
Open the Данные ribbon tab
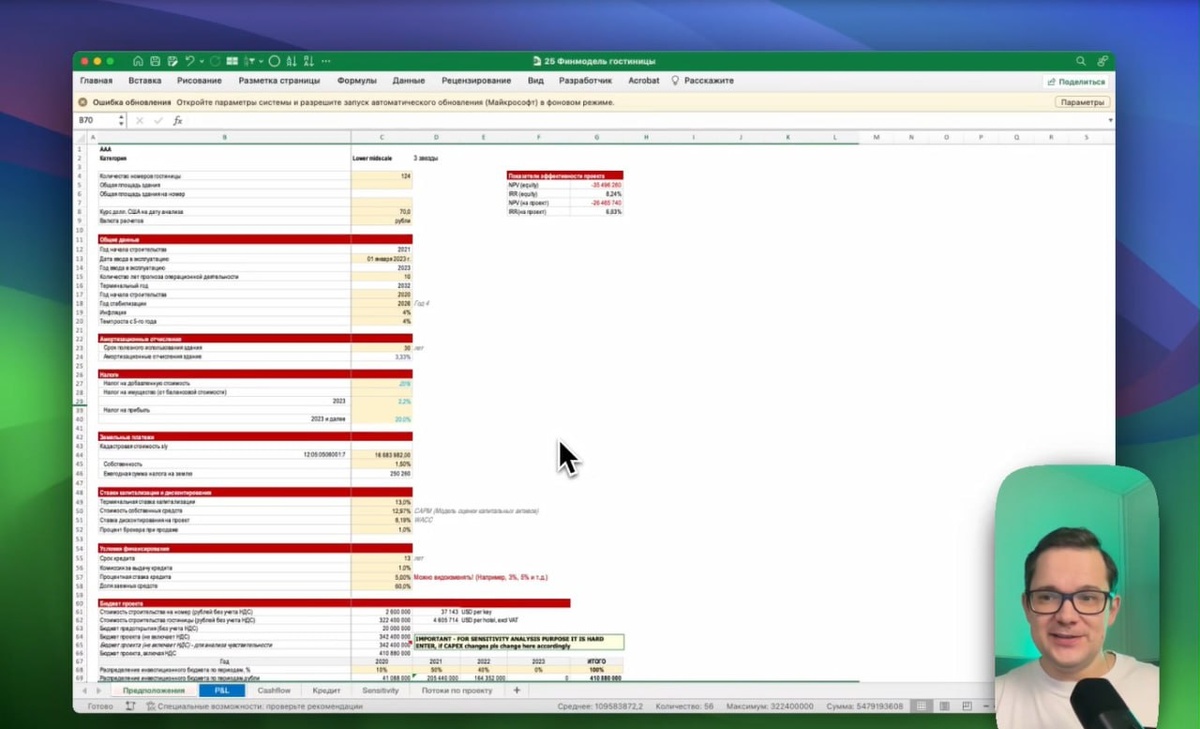coord(409,80)
